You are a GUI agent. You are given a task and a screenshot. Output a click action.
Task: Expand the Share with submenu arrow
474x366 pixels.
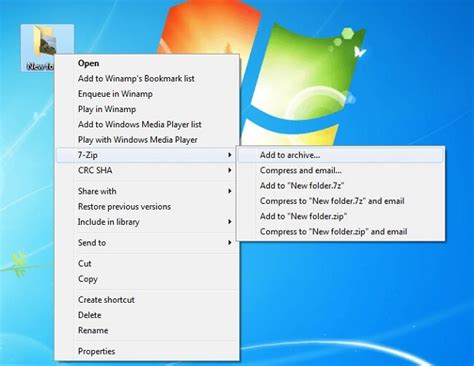click(229, 191)
